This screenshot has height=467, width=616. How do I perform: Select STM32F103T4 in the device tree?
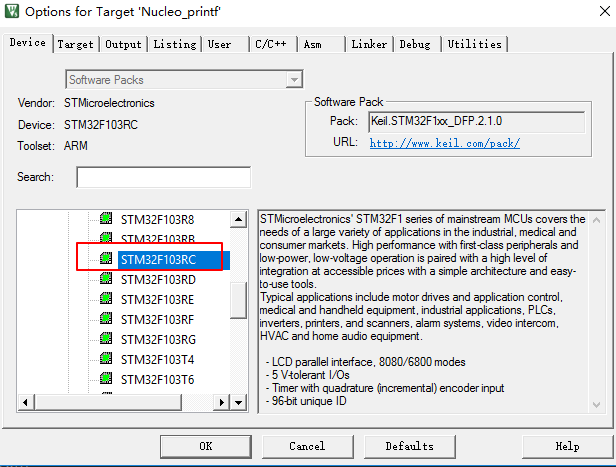tap(158, 360)
